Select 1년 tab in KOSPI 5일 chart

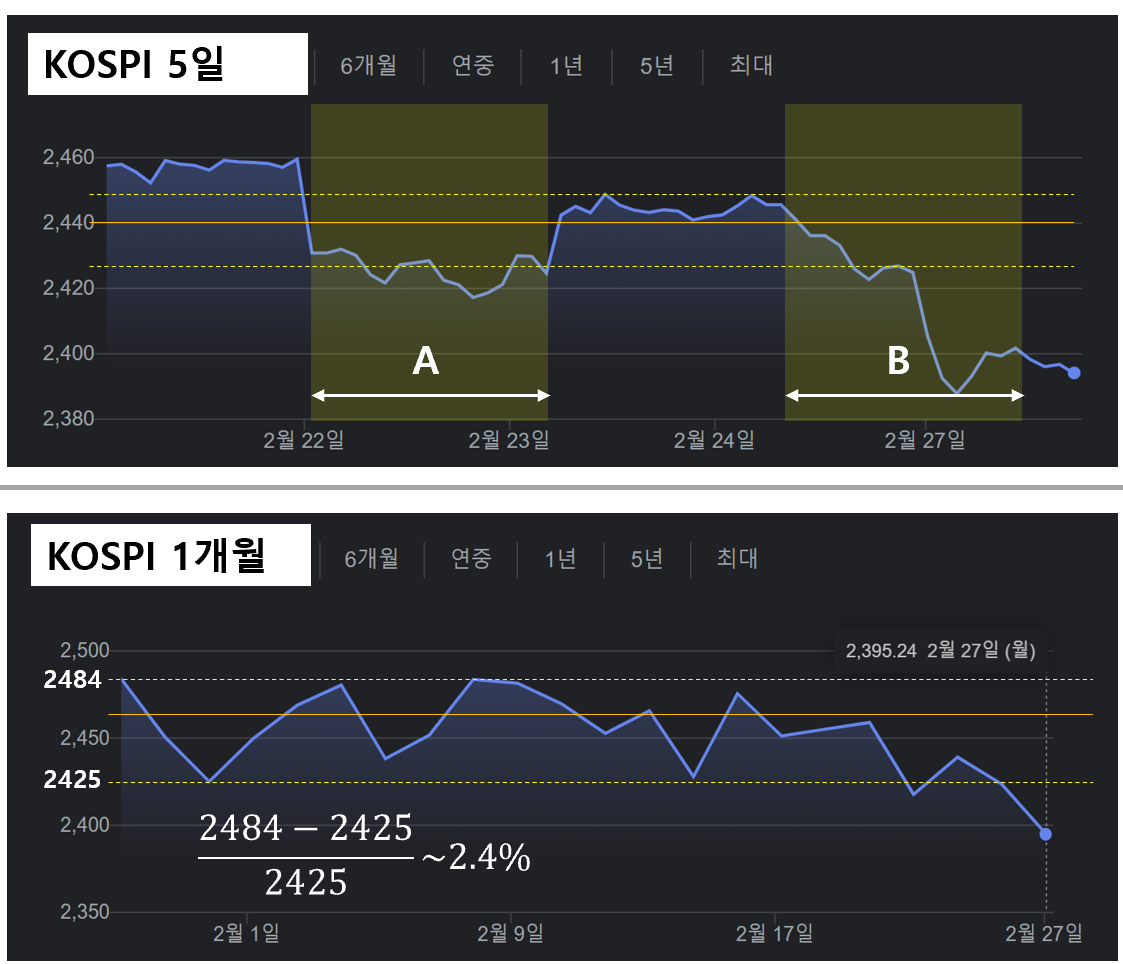coord(566,66)
